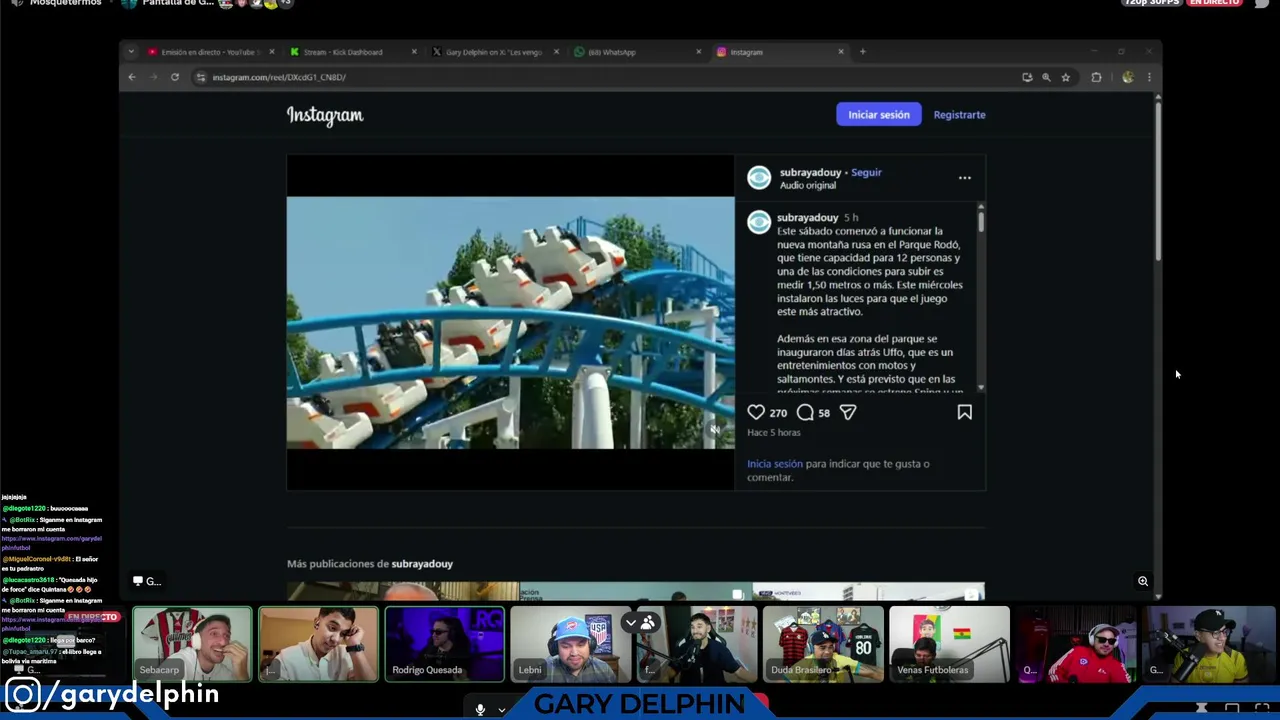Close the YouTube tab
Screen dimensions: 1280x720
pyautogui.click(x=271, y=52)
